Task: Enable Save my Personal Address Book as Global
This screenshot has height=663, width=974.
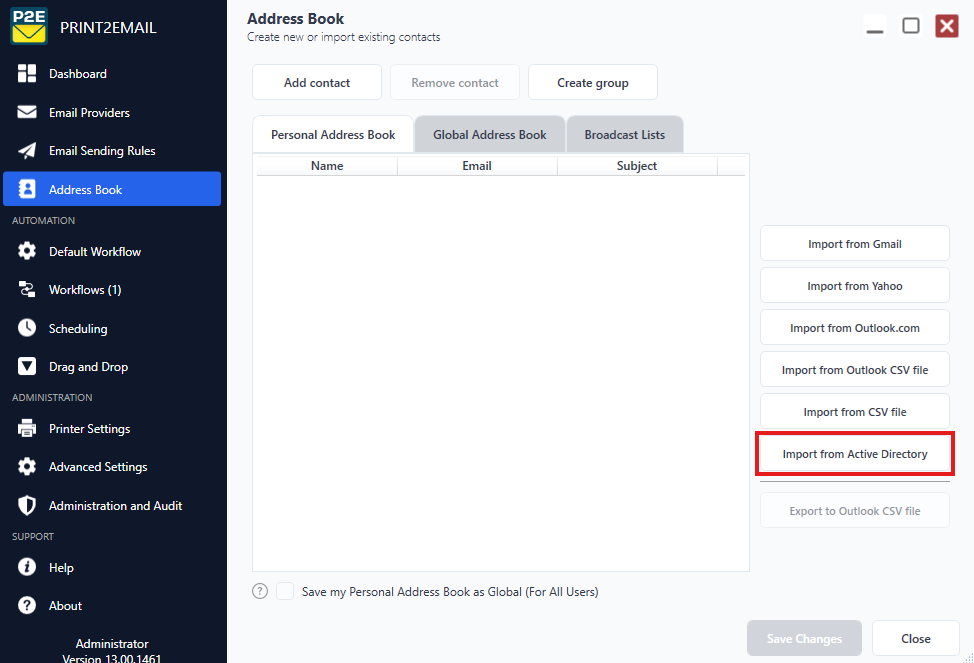Action: coord(285,591)
